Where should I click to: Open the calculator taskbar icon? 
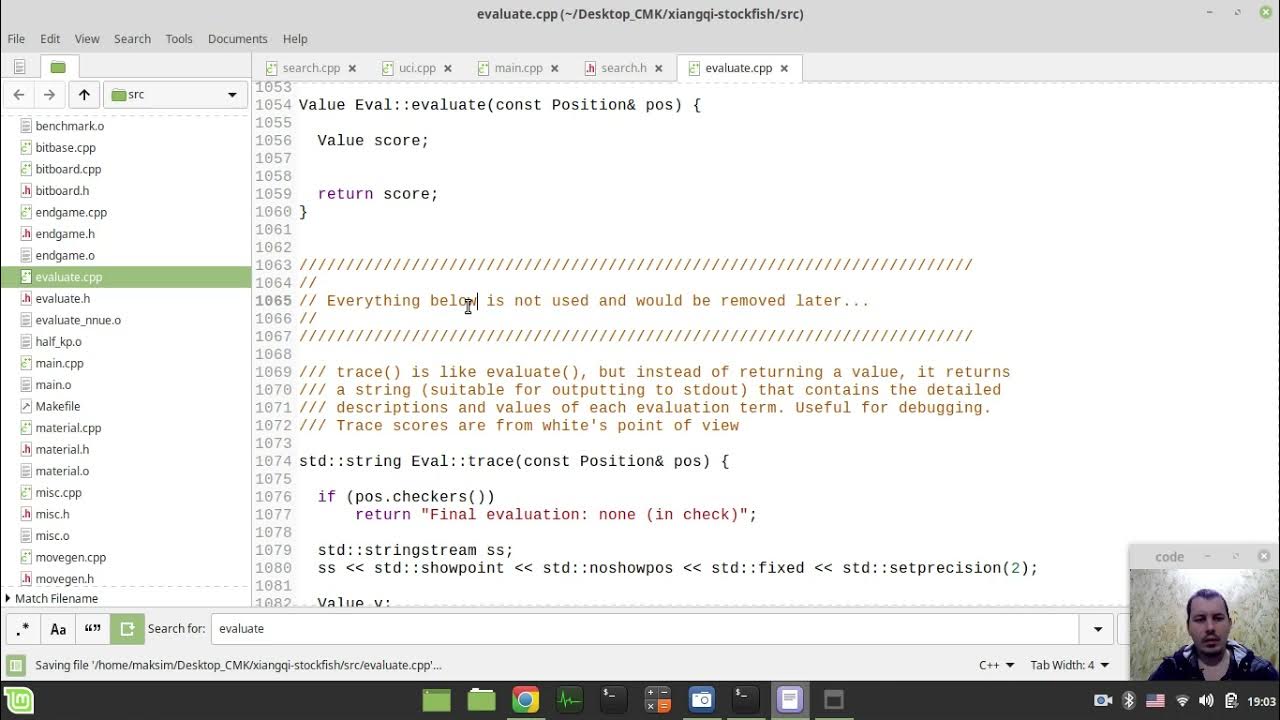click(657, 700)
